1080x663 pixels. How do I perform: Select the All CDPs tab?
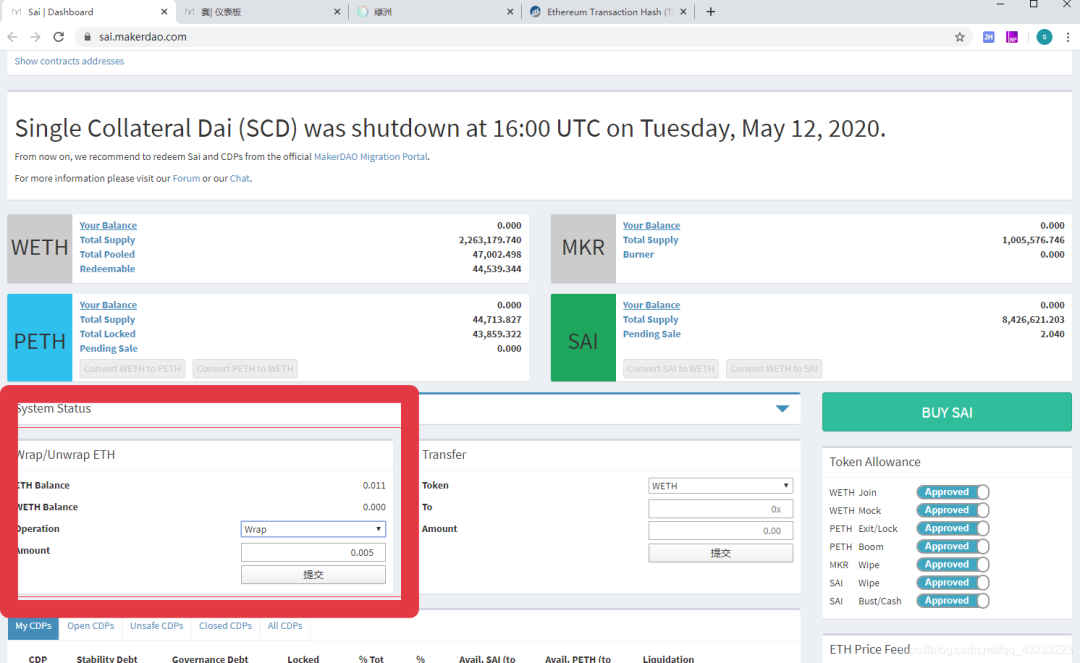pos(285,626)
